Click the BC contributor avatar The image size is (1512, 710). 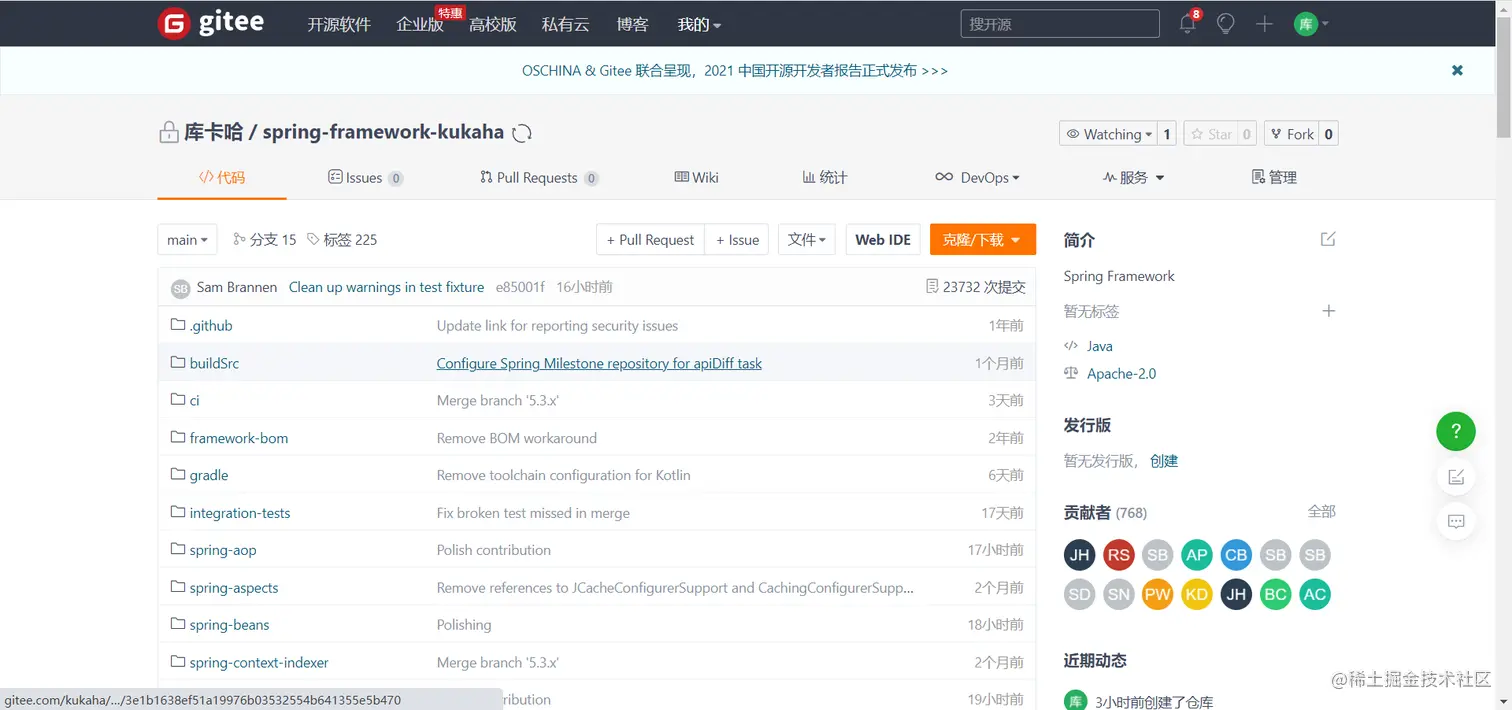[1275, 595]
